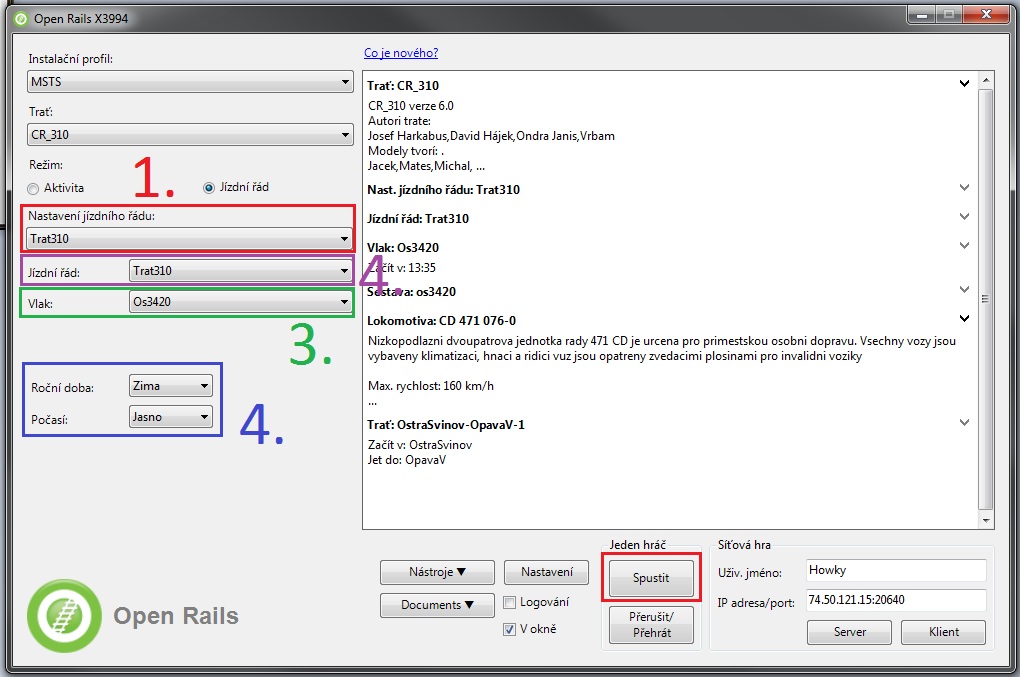Collapse the Lokomotiva CD 471 076-0 section
This screenshot has height=677, width=1020.
(x=964, y=319)
